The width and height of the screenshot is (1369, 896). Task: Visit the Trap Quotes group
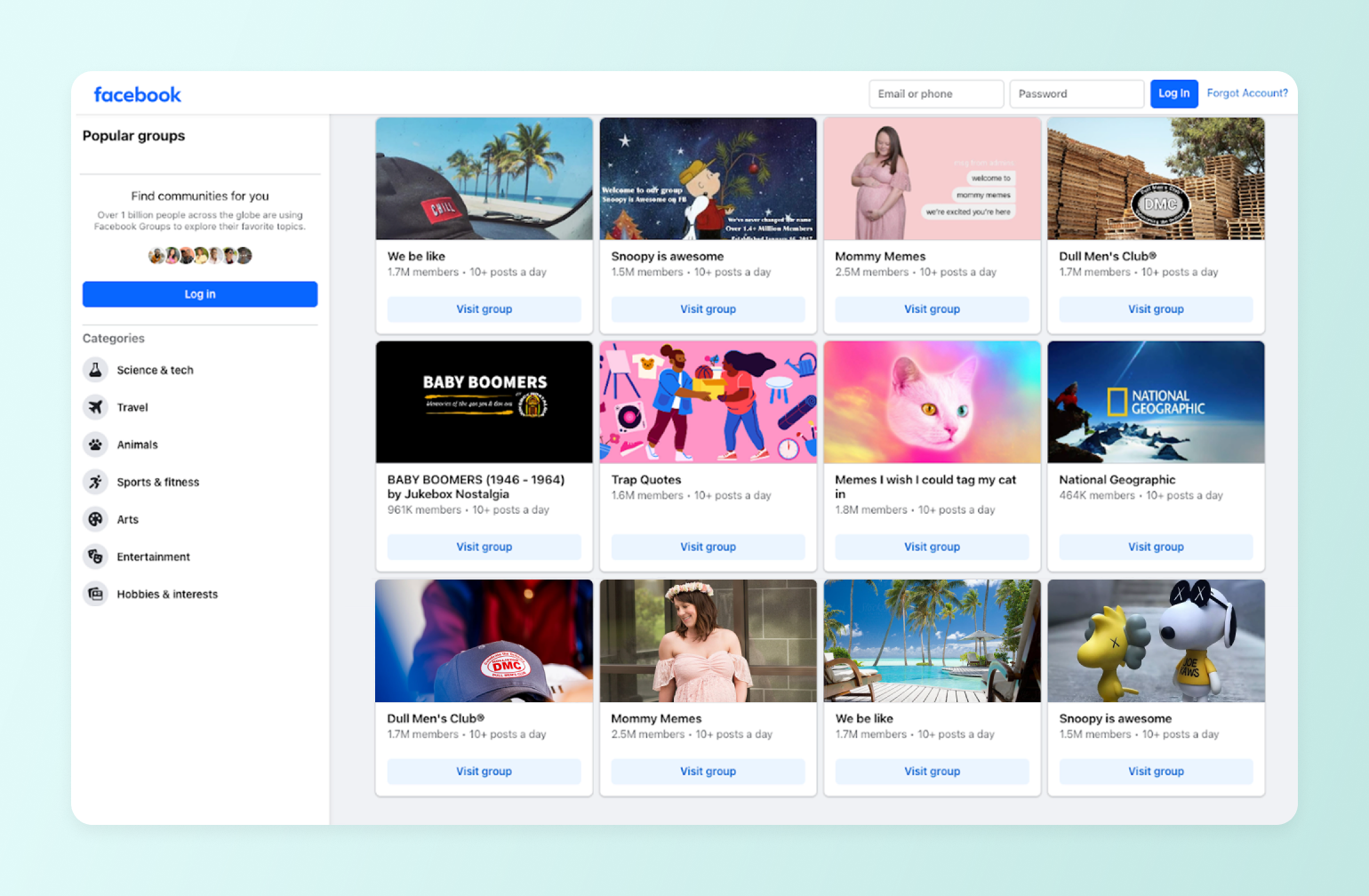click(x=709, y=547)
